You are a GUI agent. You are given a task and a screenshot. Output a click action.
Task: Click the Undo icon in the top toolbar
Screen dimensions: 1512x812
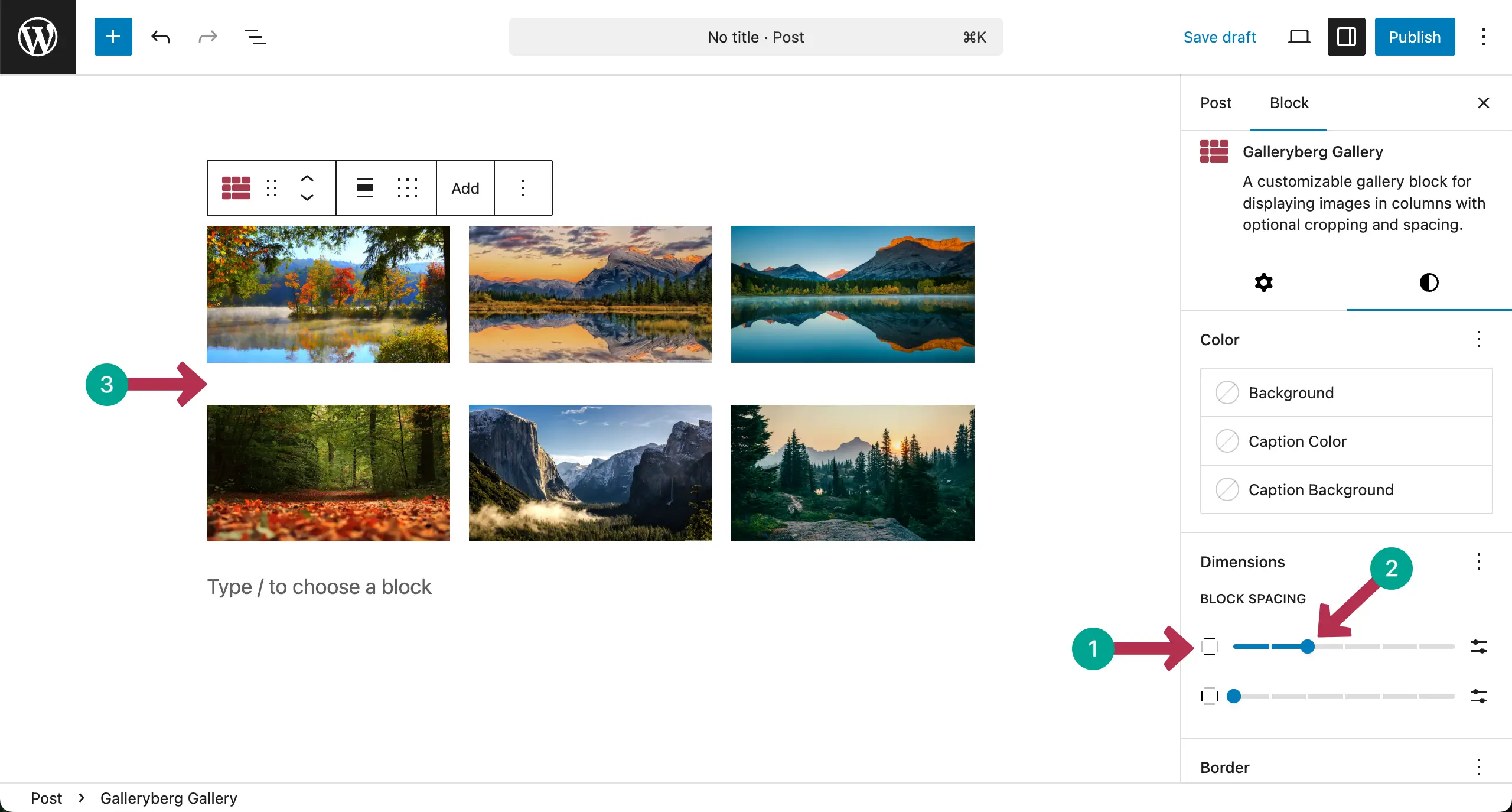tap(160, 37)
